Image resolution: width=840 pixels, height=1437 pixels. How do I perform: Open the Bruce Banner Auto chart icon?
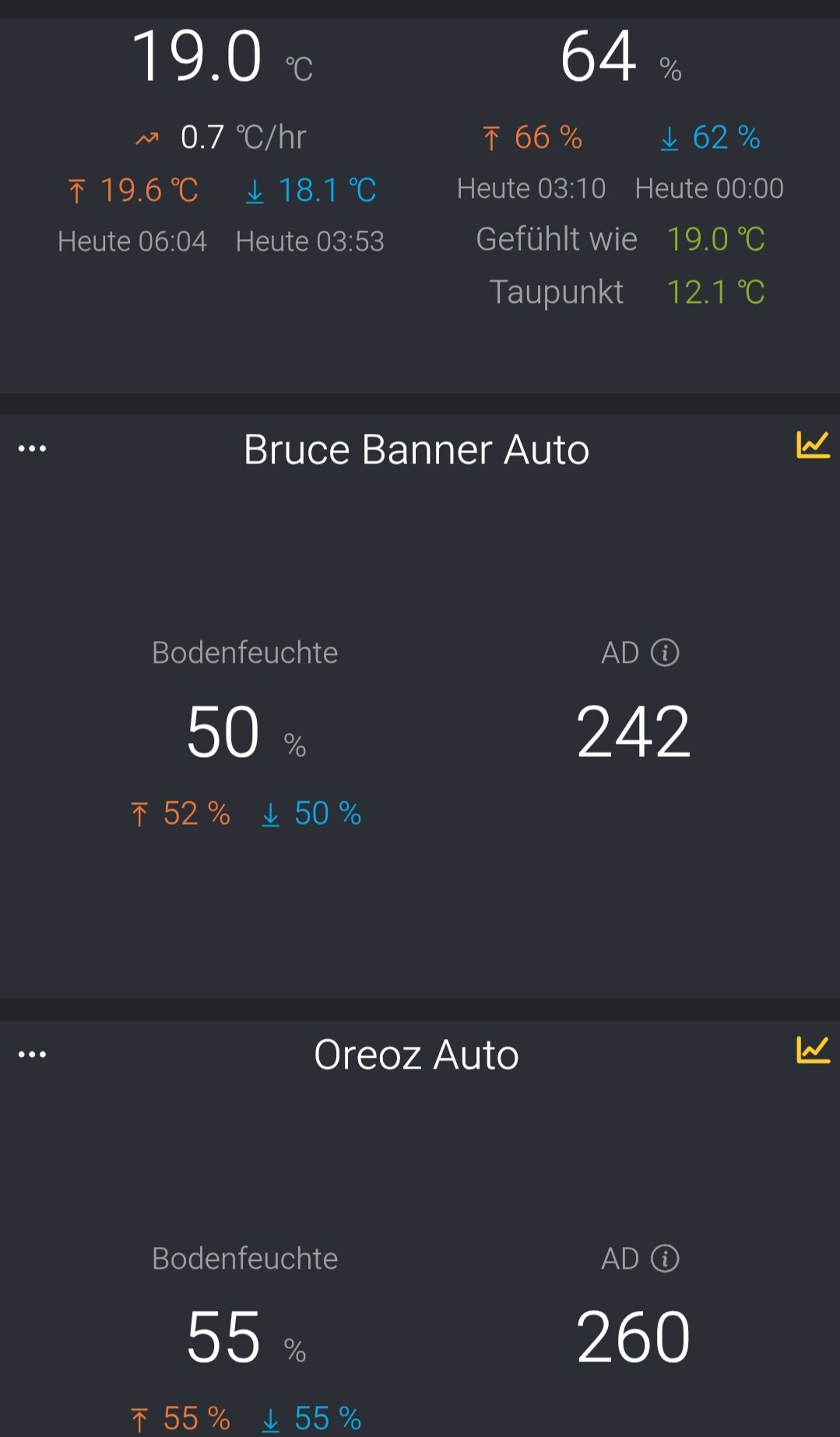pos(812,446)
